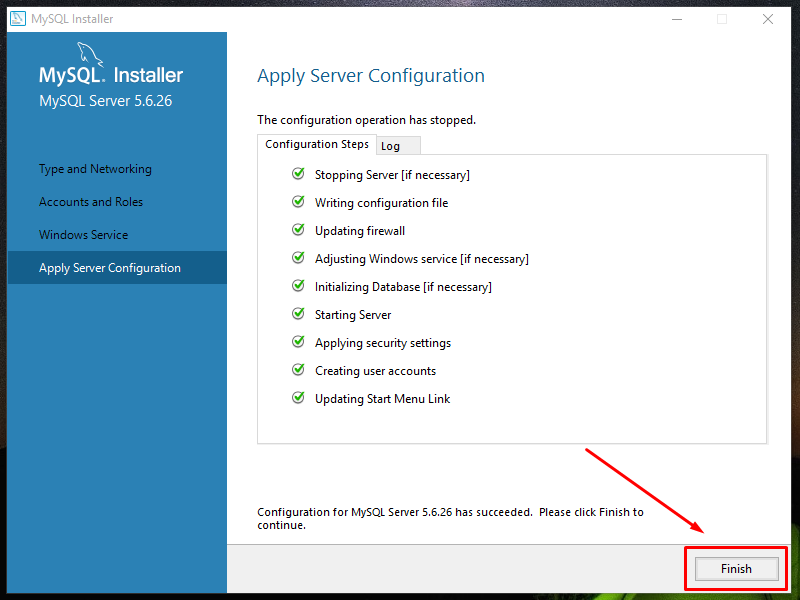The width and height of the screenshot is (800, 600).
Task: Click the Initializing Database step icon
Action: [x=297, y=286]
